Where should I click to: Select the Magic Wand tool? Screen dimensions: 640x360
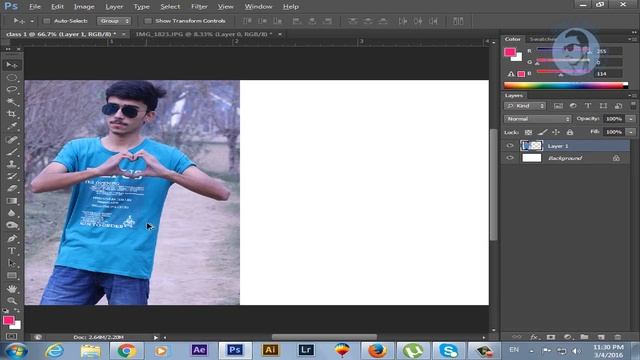[11, 102]
